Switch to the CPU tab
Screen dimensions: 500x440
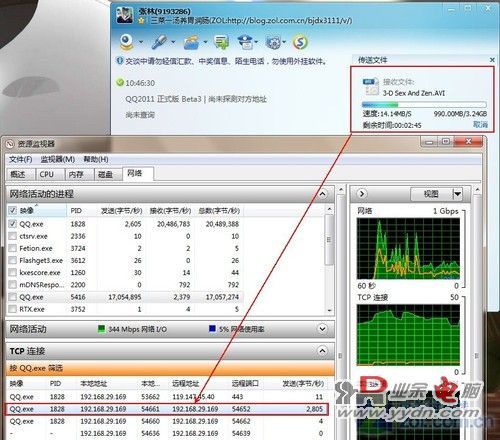click(x=50, y=175)
